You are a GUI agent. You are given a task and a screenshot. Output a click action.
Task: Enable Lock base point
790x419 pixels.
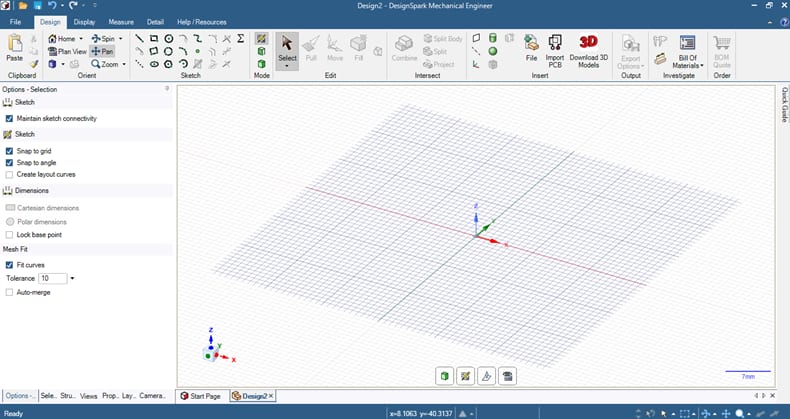point(9,235)
